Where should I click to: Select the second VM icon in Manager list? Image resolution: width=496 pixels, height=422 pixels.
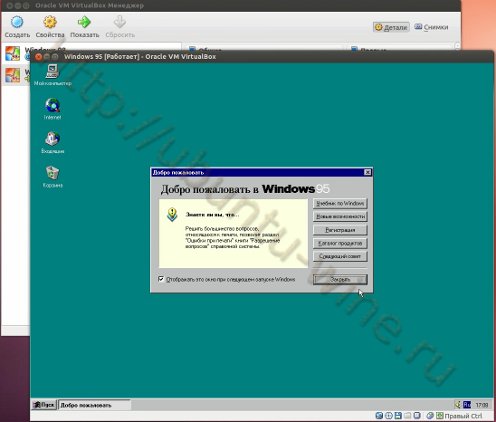pos(12,75)
